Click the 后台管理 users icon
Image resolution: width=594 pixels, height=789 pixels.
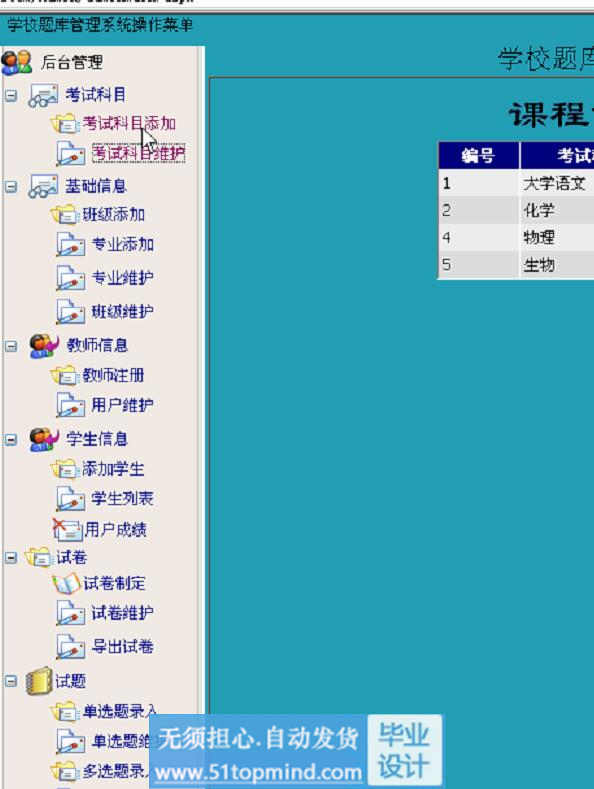click(x=17, y=62)
